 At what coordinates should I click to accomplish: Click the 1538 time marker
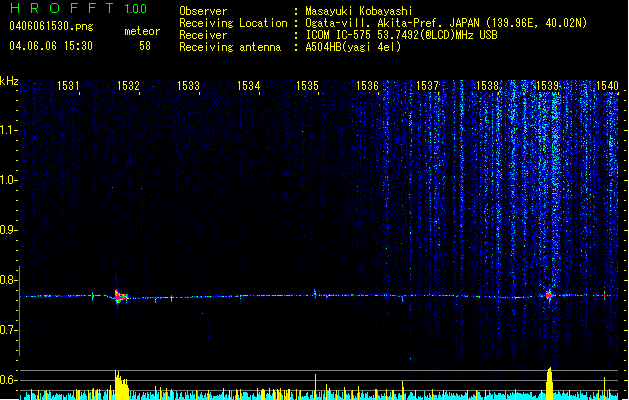coord(487,86)
